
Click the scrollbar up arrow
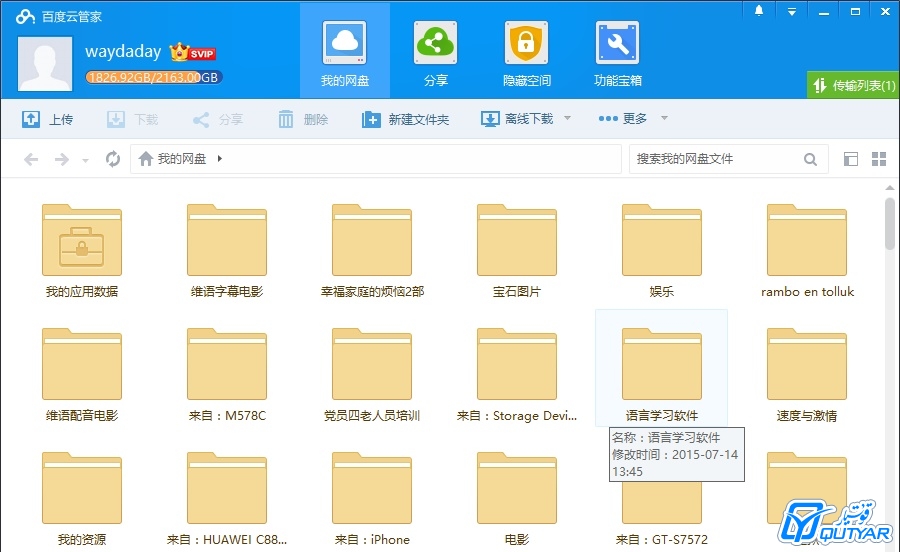[890, 188]
